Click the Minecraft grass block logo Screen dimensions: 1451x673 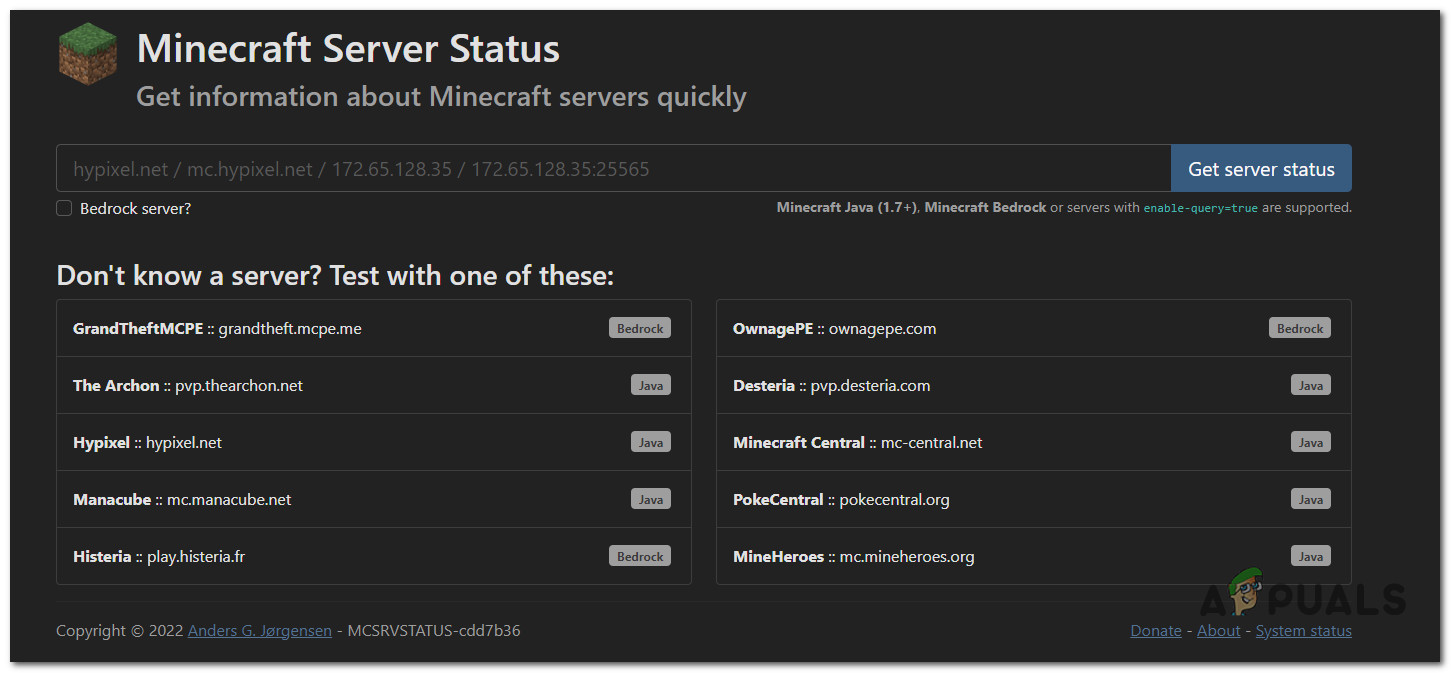(x=87, y=54)
